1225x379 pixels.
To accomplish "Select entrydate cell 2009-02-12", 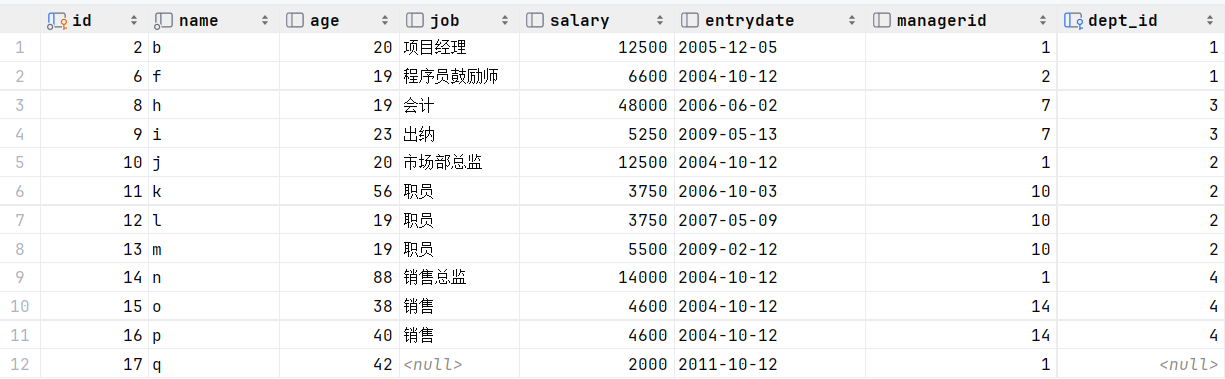I will [769, 249].
